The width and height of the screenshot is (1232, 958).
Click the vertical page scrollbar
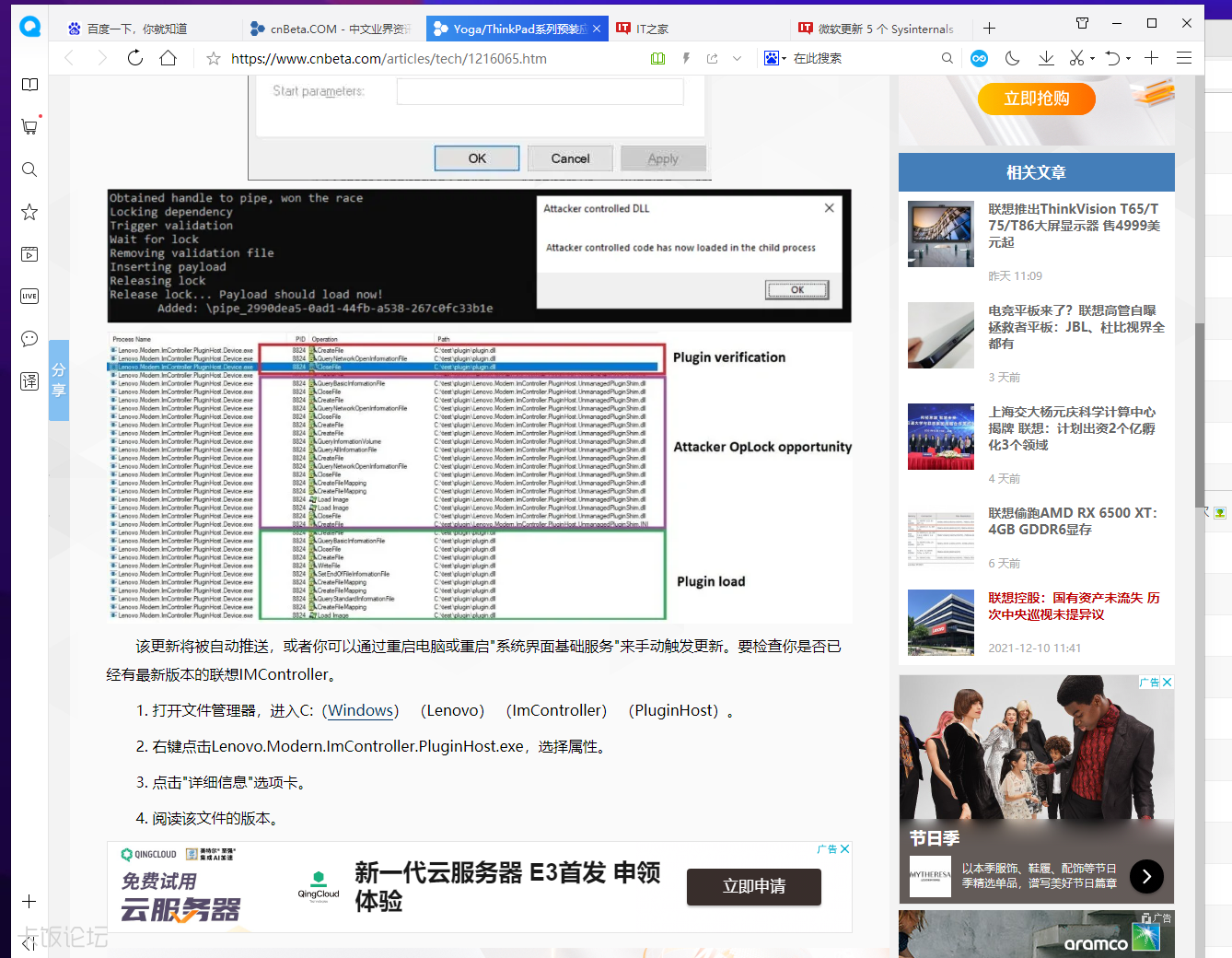(1199, 415)
